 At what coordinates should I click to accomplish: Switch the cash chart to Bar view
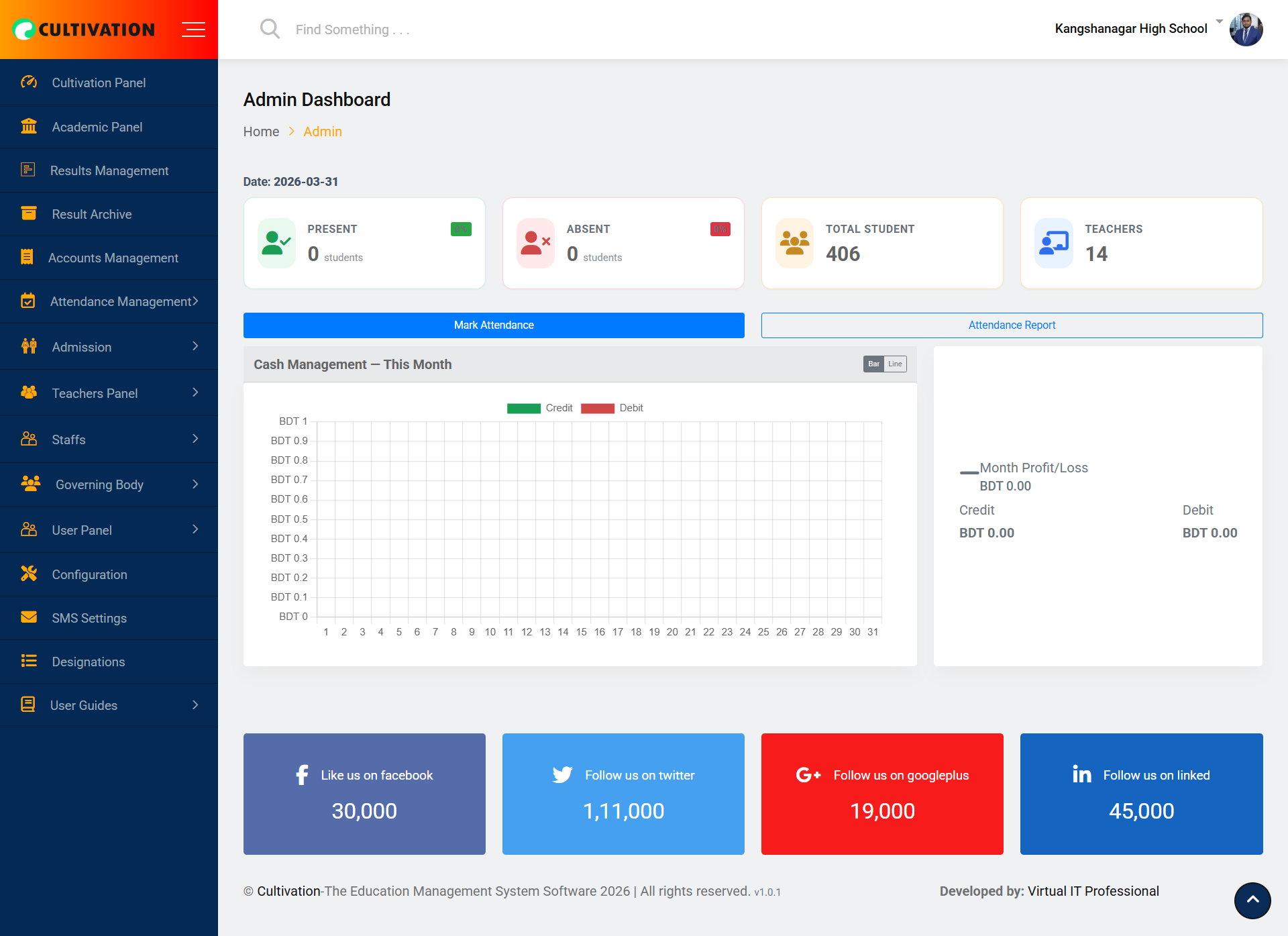tap(873, 364)
